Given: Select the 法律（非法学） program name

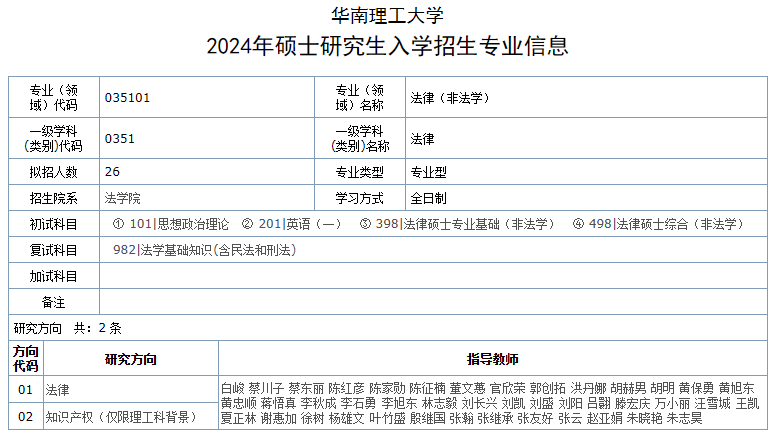Looking at the screenshot, I should coord(450,98).
